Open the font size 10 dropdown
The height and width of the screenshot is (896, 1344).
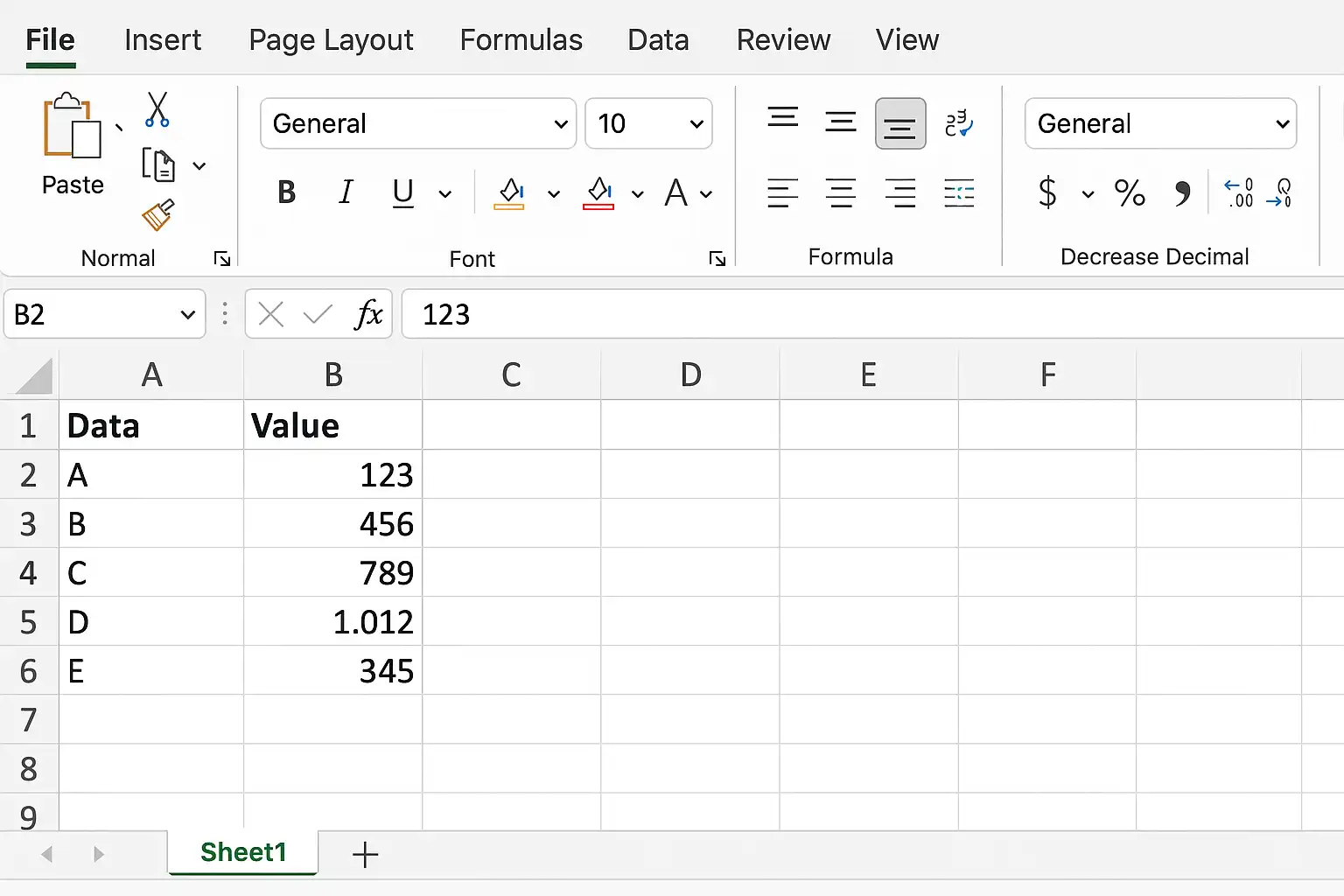tap(648, 123)
